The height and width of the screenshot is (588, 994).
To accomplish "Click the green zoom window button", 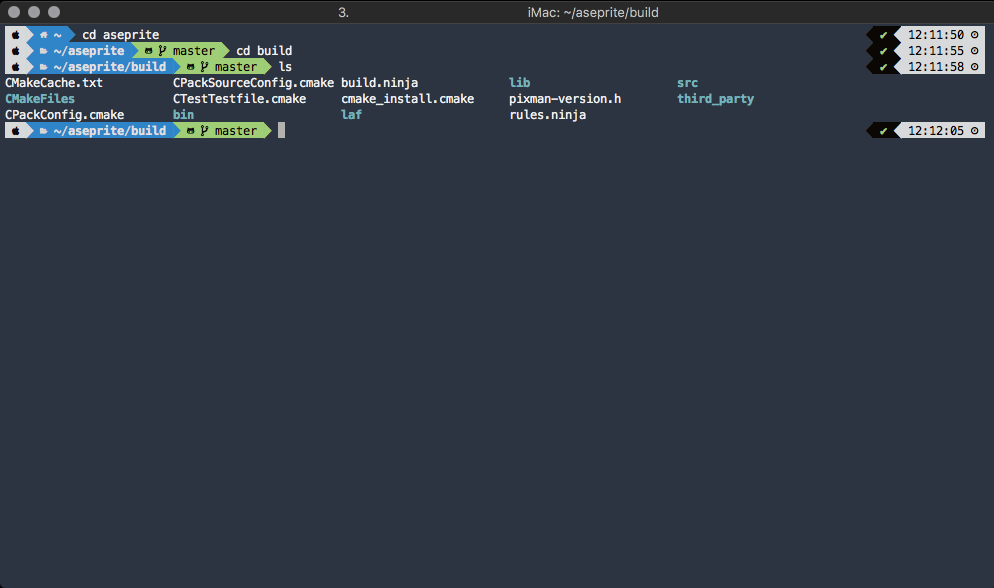I will (x=54, y=12).
